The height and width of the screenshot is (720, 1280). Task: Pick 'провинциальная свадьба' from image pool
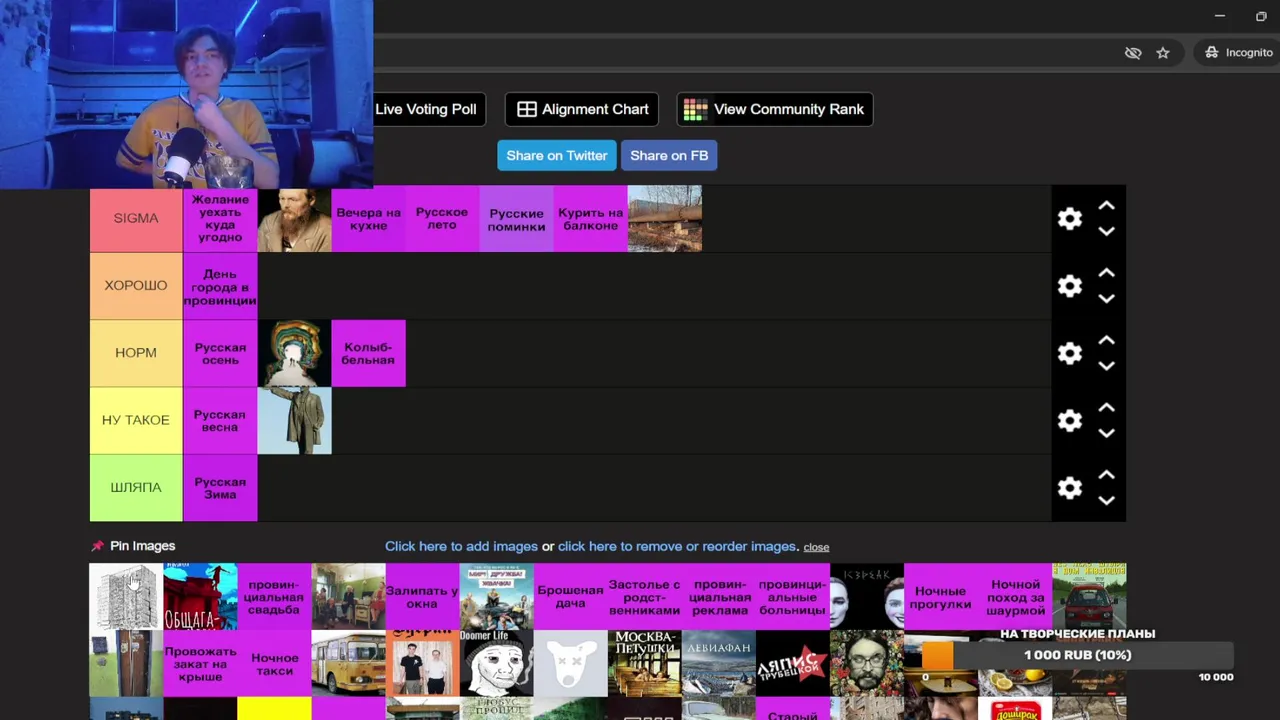tap(274, 596)
